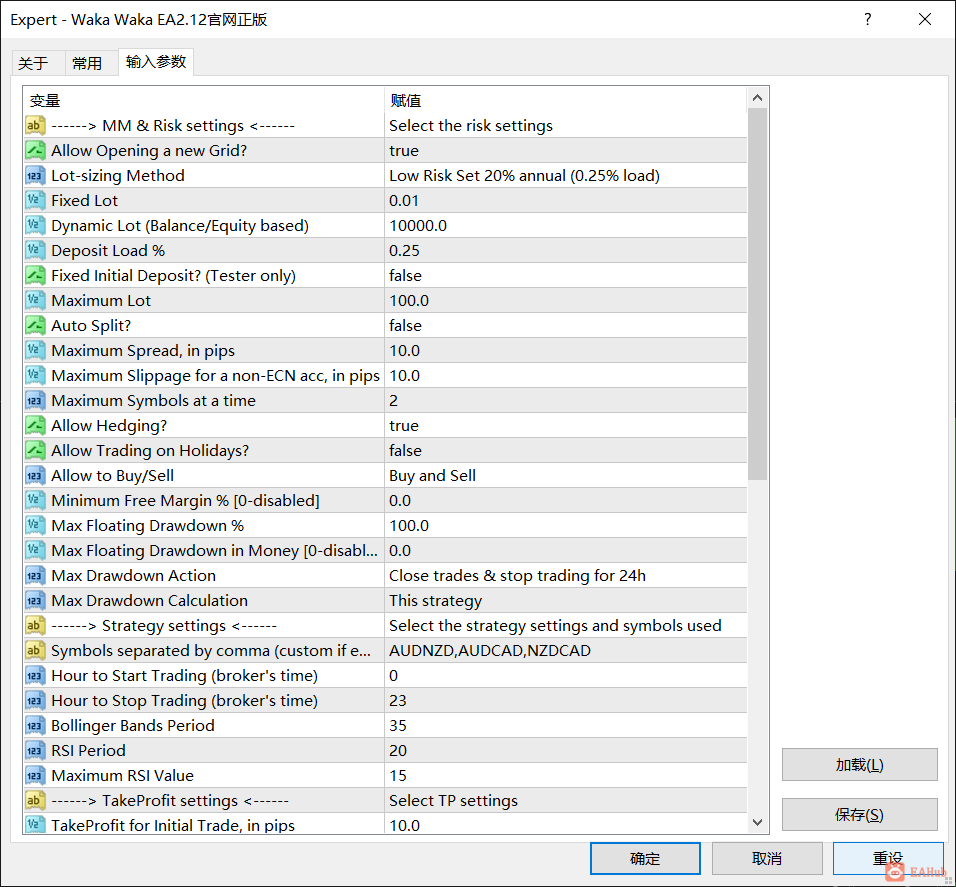
Task: Click the 重设 reset button
Action: pyautogui.click(x=888, y=858)
